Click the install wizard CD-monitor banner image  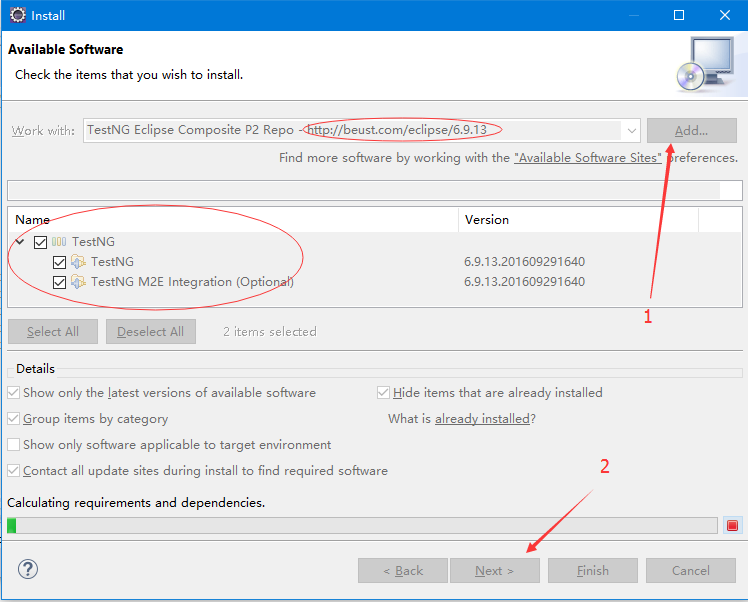click(x=705, y=64)
